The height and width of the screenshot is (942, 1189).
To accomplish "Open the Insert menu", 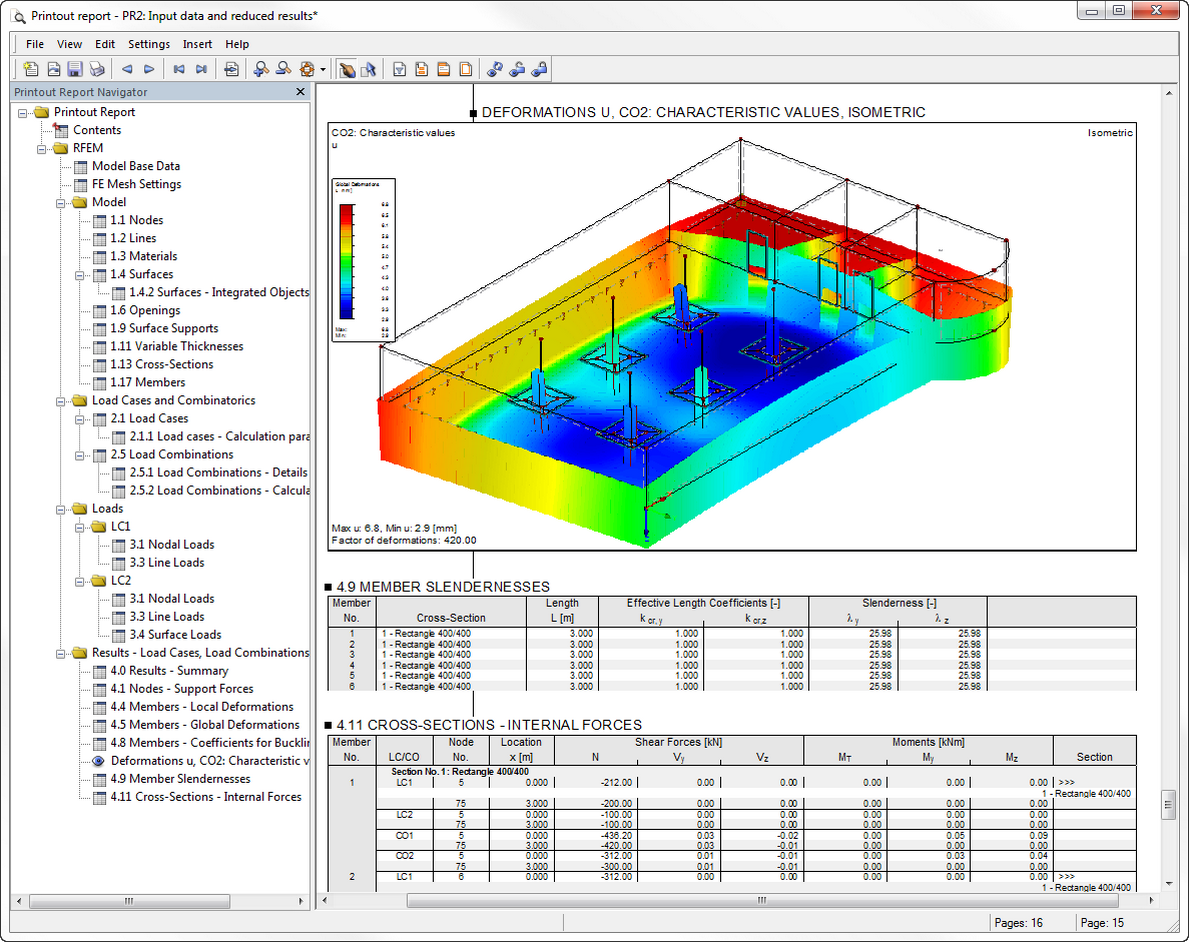I will point(197,44).
